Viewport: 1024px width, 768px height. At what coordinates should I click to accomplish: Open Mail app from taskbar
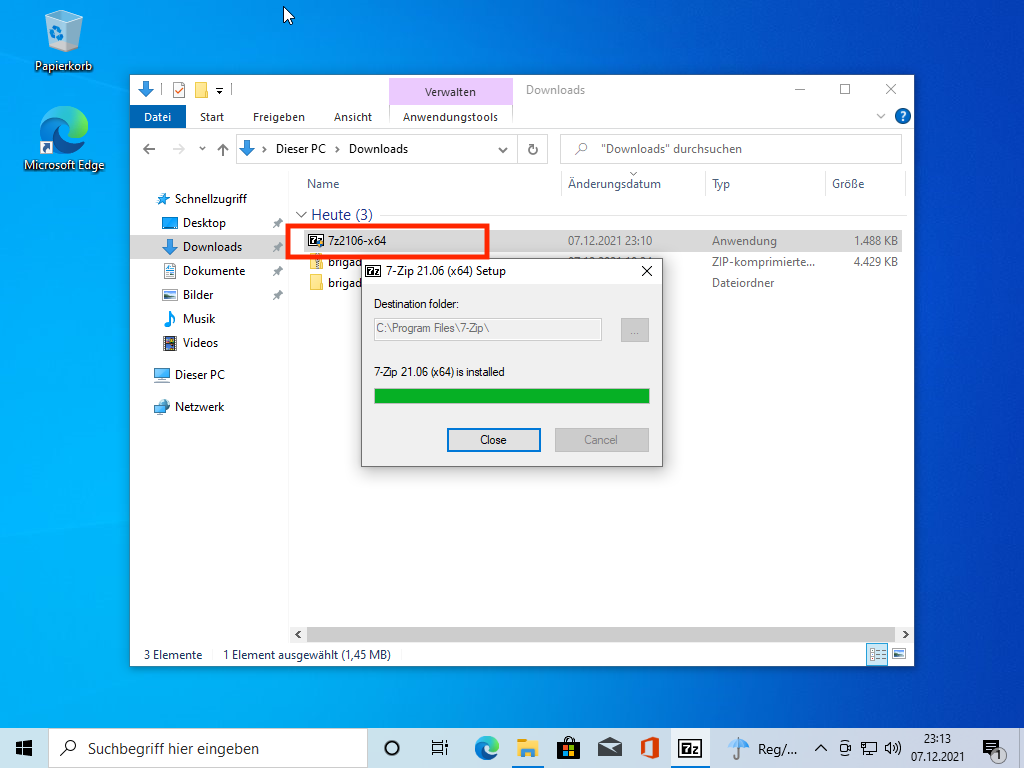click(x=609, y=748)
